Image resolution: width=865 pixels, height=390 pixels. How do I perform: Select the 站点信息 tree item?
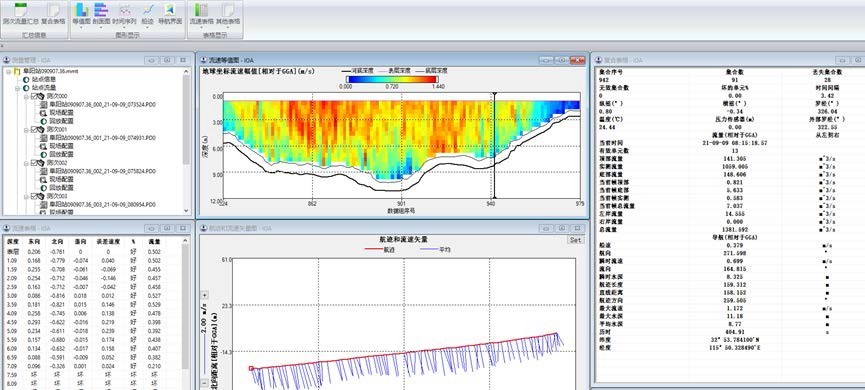point(44,79)
